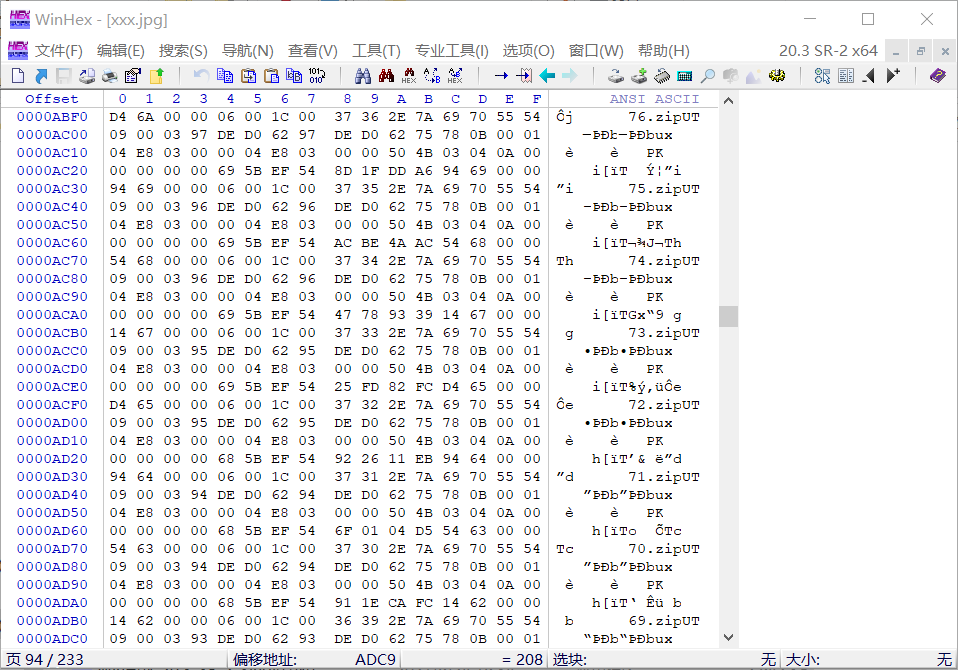Click the 偏移地址 ADC9 status field
This screenshot has height=670, width=958.
click(315, 660)
